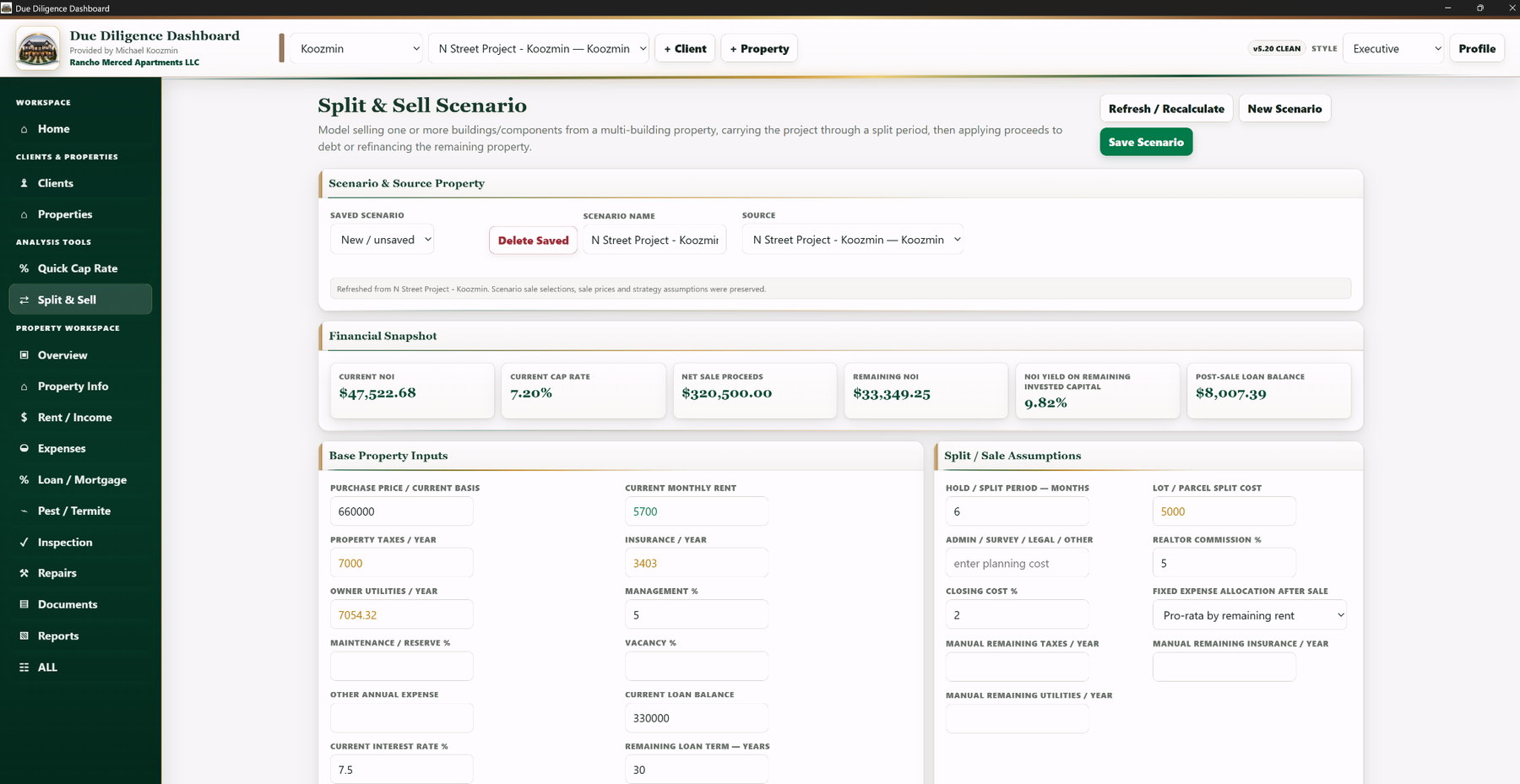Click the Reports newspaper icon
The image size is (1520, 784).
click(x=24, y=635)
